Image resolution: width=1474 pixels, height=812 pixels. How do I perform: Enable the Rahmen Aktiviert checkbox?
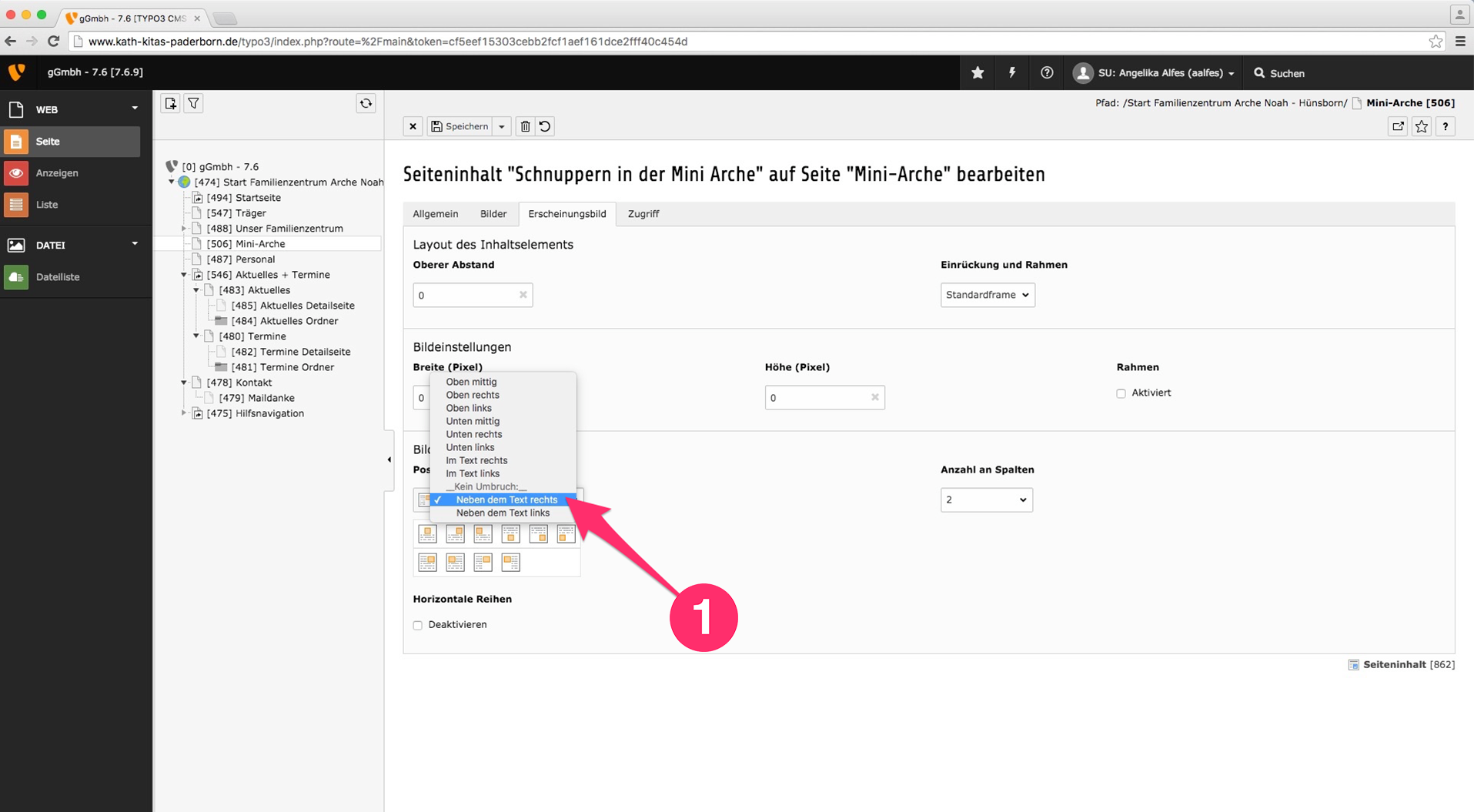1121,393
